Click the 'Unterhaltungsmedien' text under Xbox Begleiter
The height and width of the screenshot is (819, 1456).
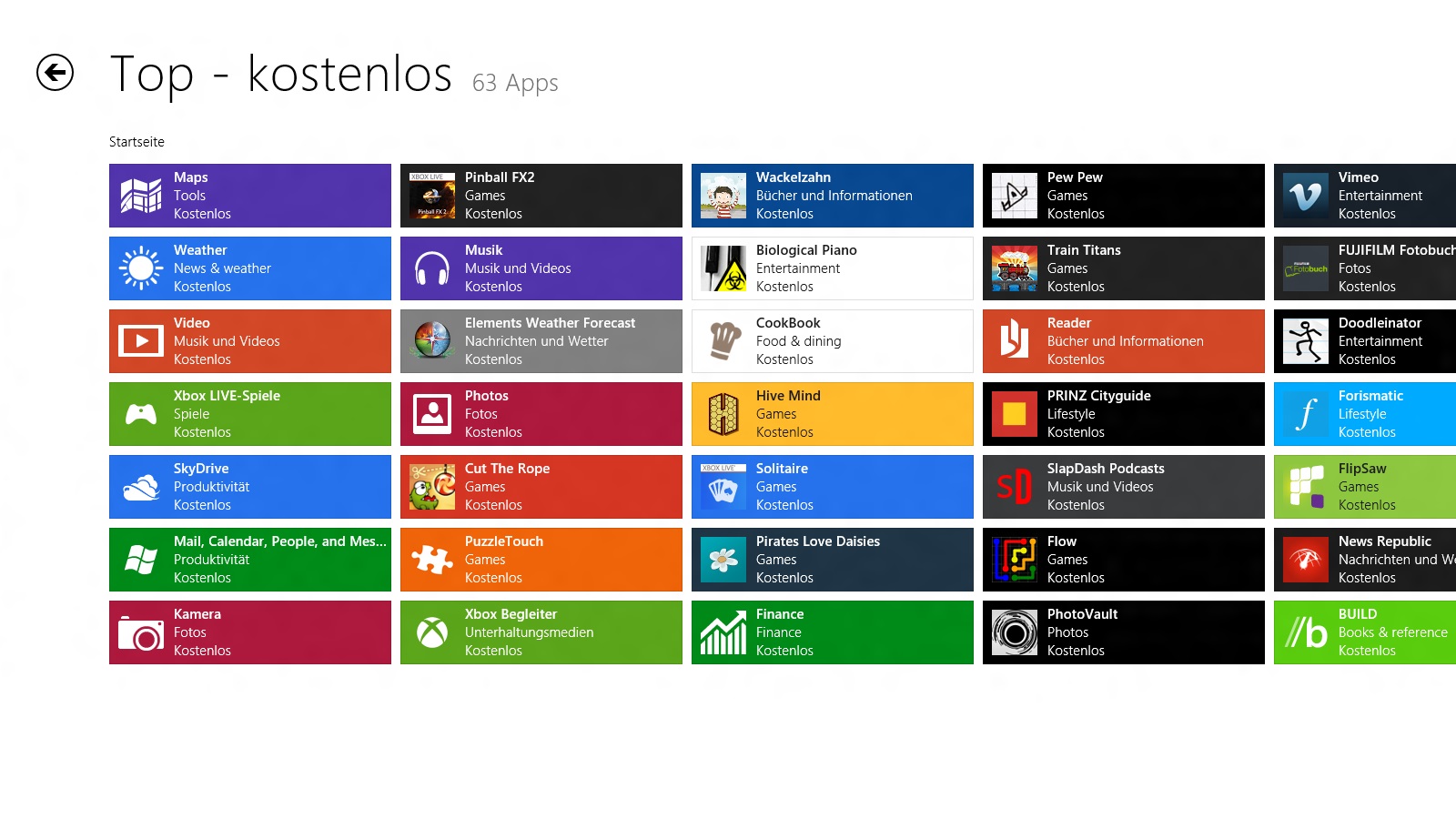pos(529,632)
